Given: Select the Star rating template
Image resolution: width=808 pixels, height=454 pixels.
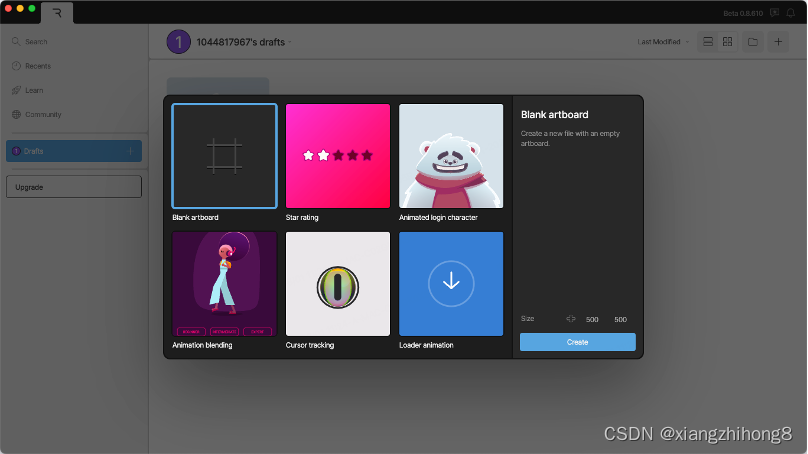Looking at the screenshot, I should 338,156.
